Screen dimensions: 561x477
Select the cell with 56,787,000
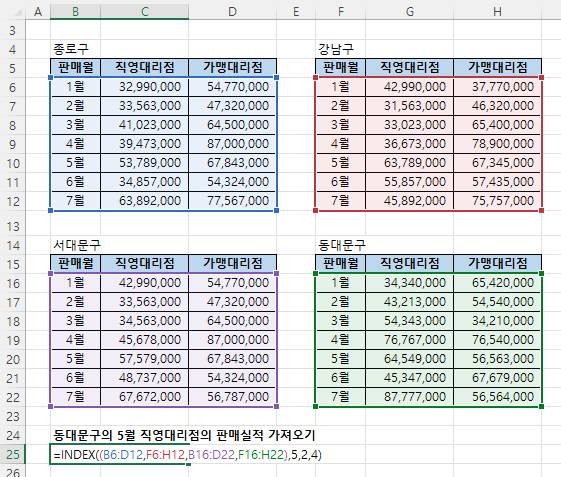coord(233,397)
